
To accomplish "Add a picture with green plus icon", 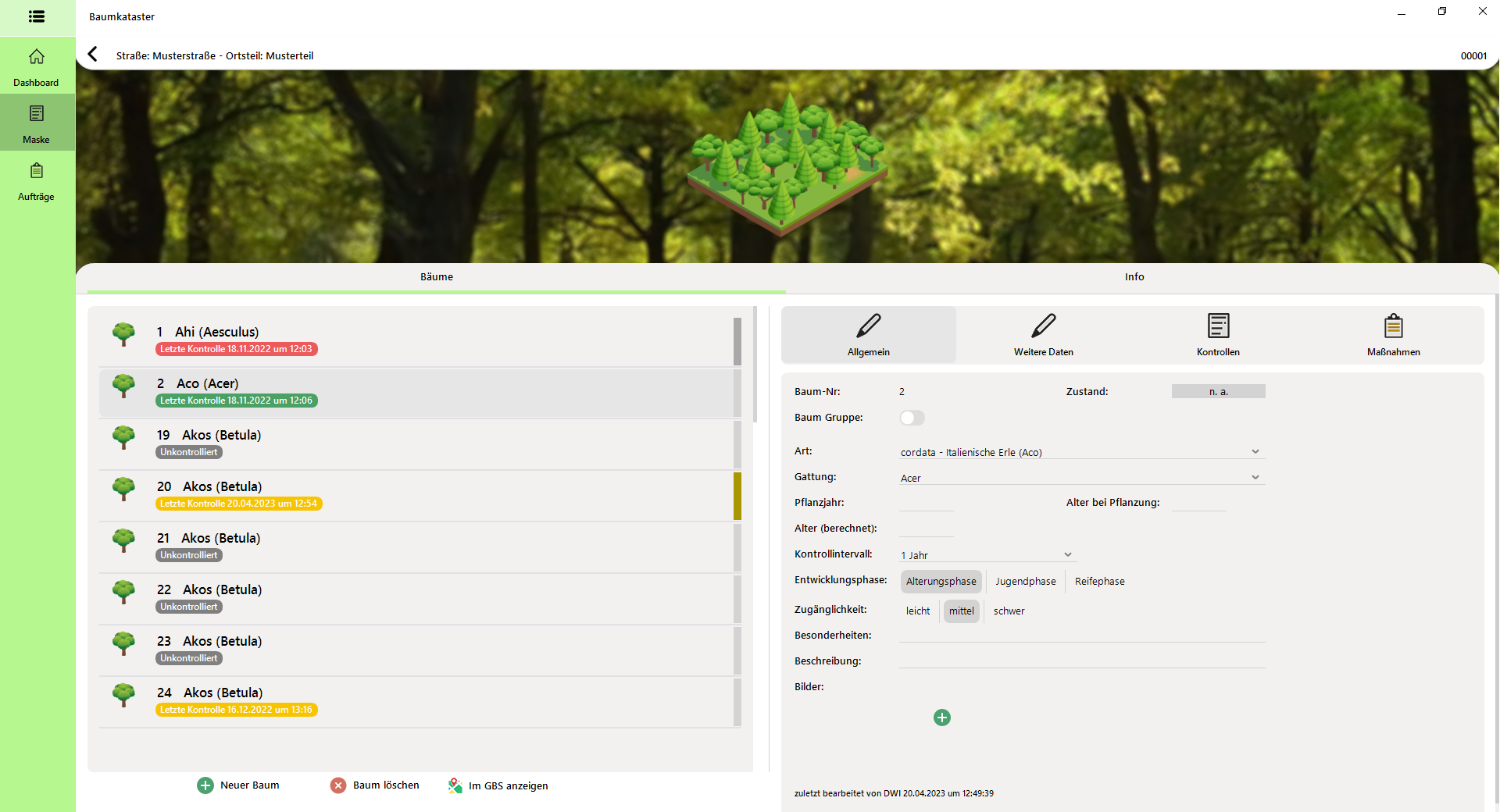I will pyautogui.click(x=942, y=718).
